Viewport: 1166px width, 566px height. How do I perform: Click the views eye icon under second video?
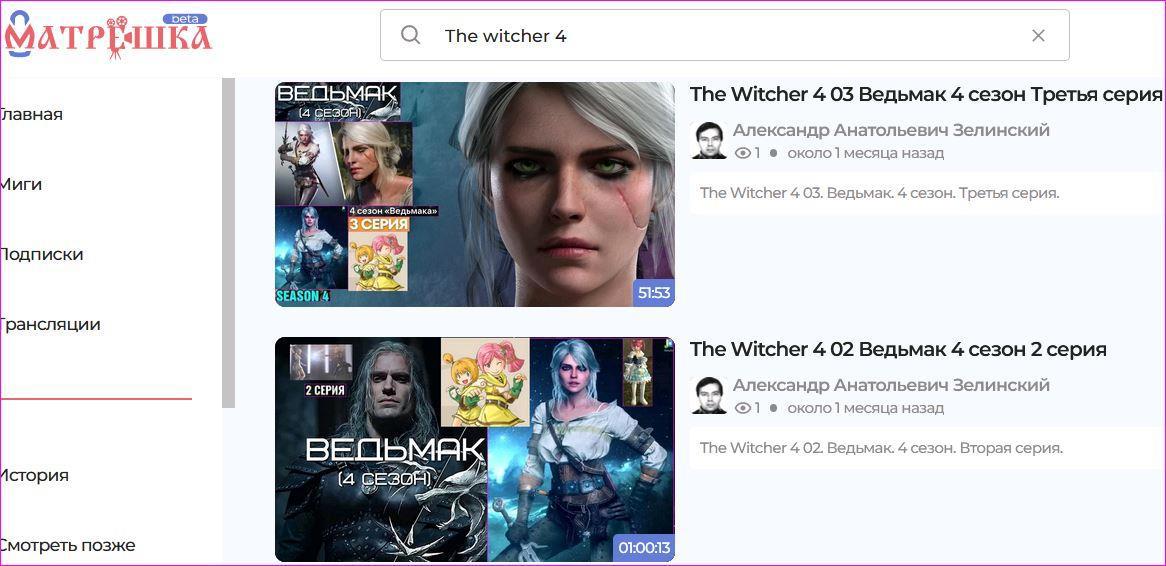(742, 408)
